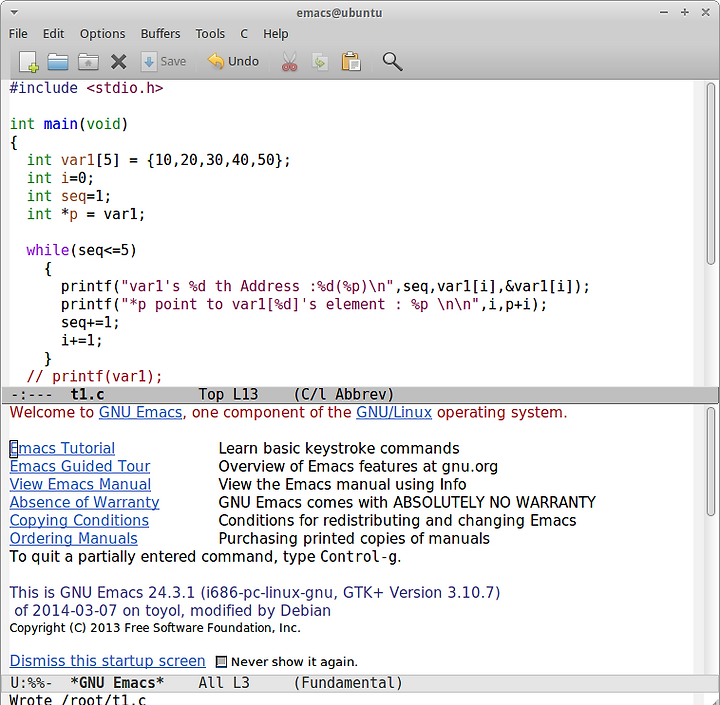
Task: Open the Emacs Guided Tour link
Action: point(80,466)
